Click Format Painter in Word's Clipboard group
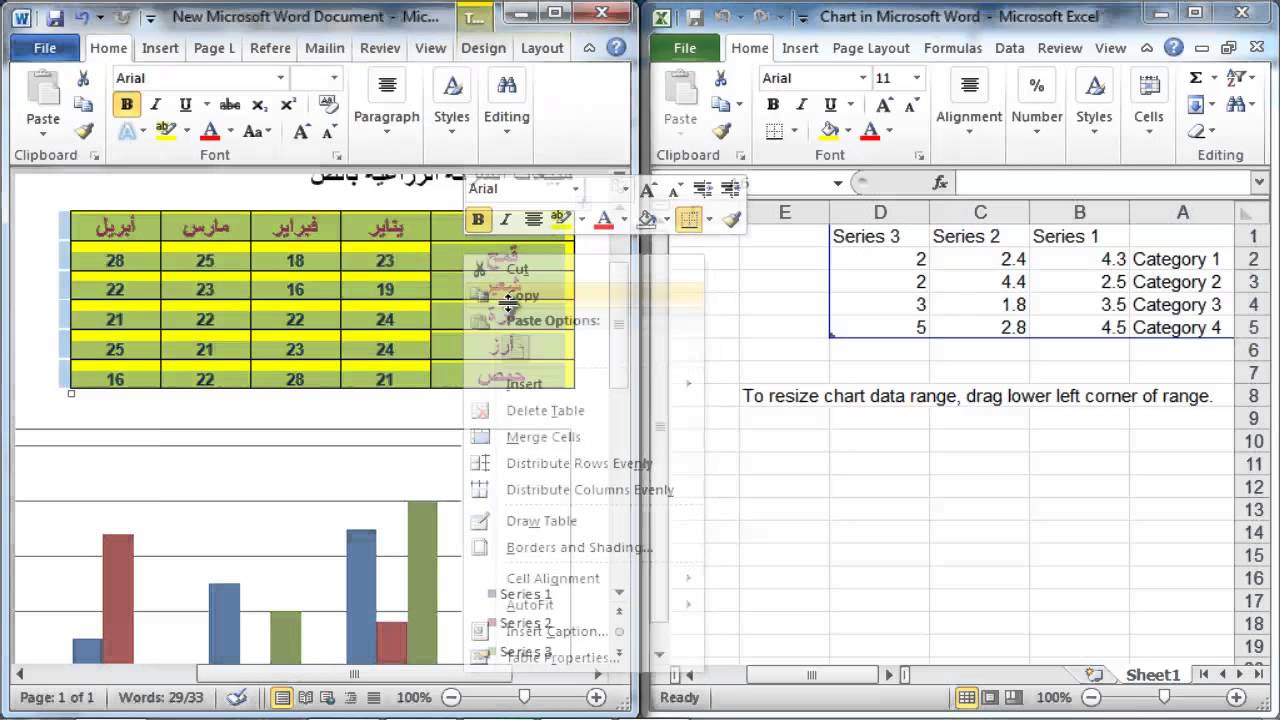This screenshot has width=1280, height=720. [x=84, y=131]
